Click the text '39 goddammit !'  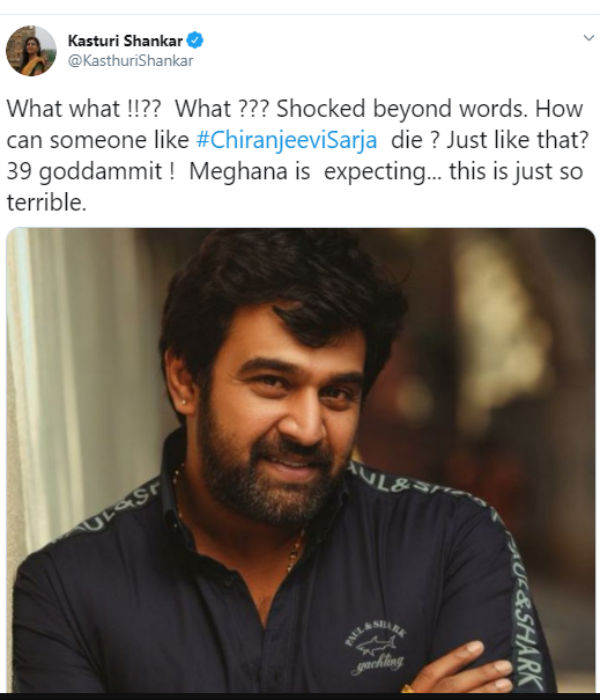click(91, 172)
